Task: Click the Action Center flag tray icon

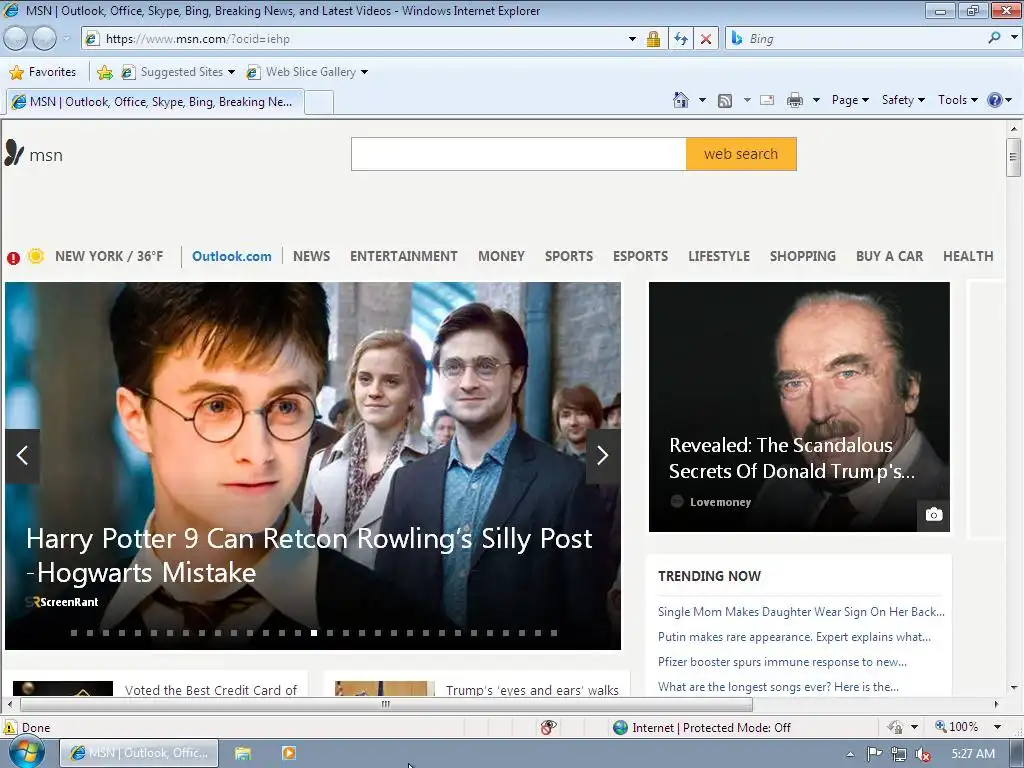Action: click(x=874, y=754)
